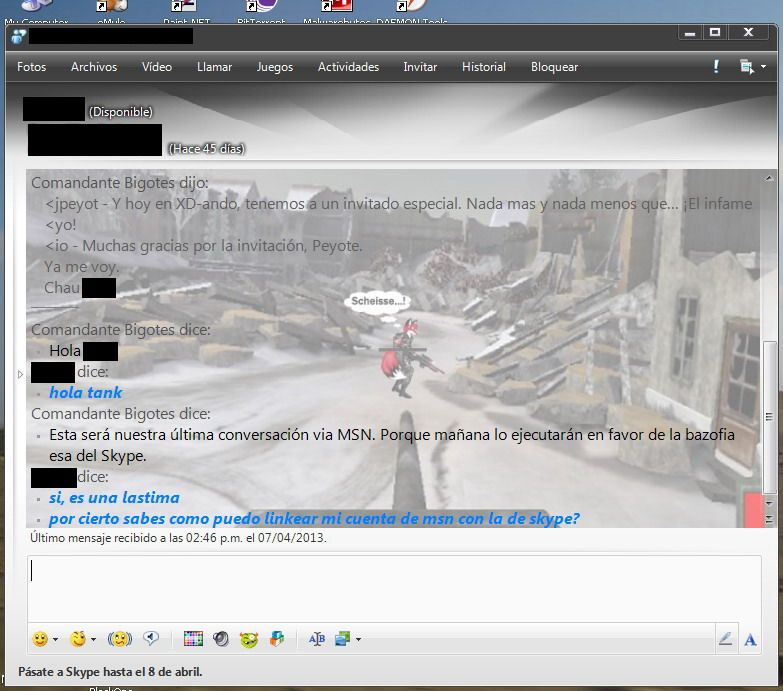Open the show menu options icon
The width and height of the screenshot is (783, 691).
tap(747, 66)
